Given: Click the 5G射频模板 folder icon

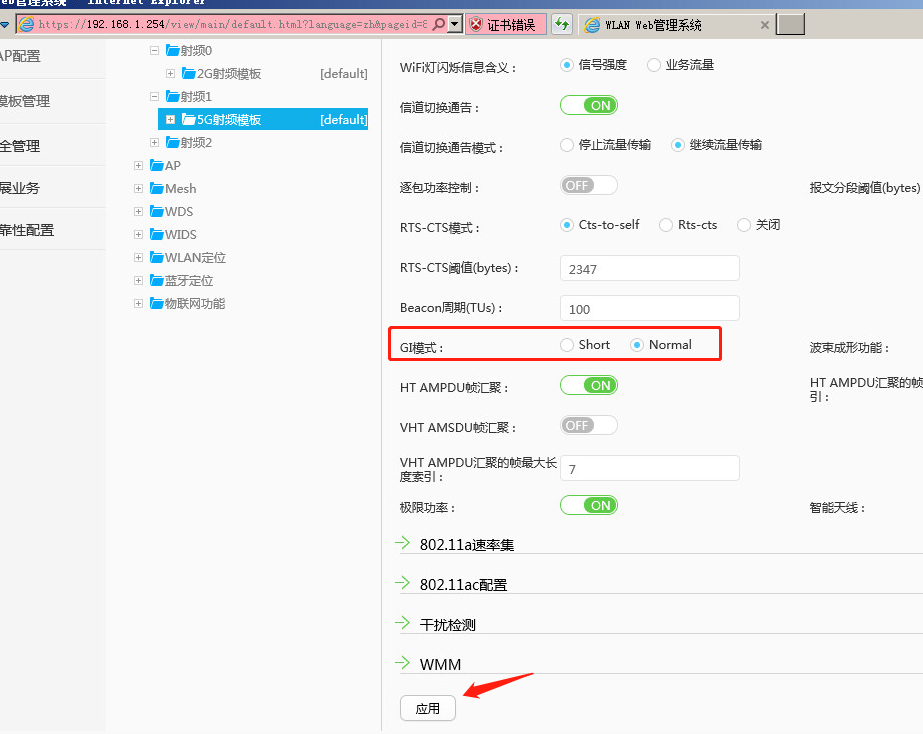Looking at the screenshot, I should tap(188, 119).
